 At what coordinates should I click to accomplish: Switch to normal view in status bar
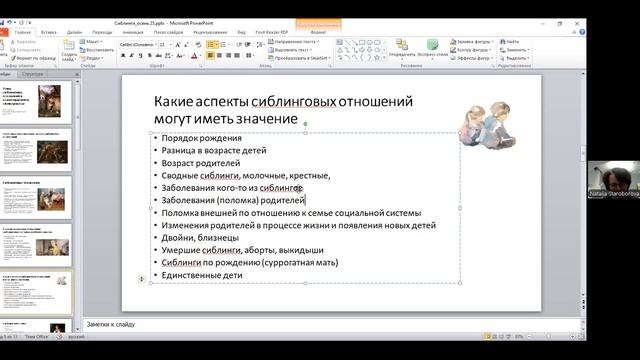[487, 337]
